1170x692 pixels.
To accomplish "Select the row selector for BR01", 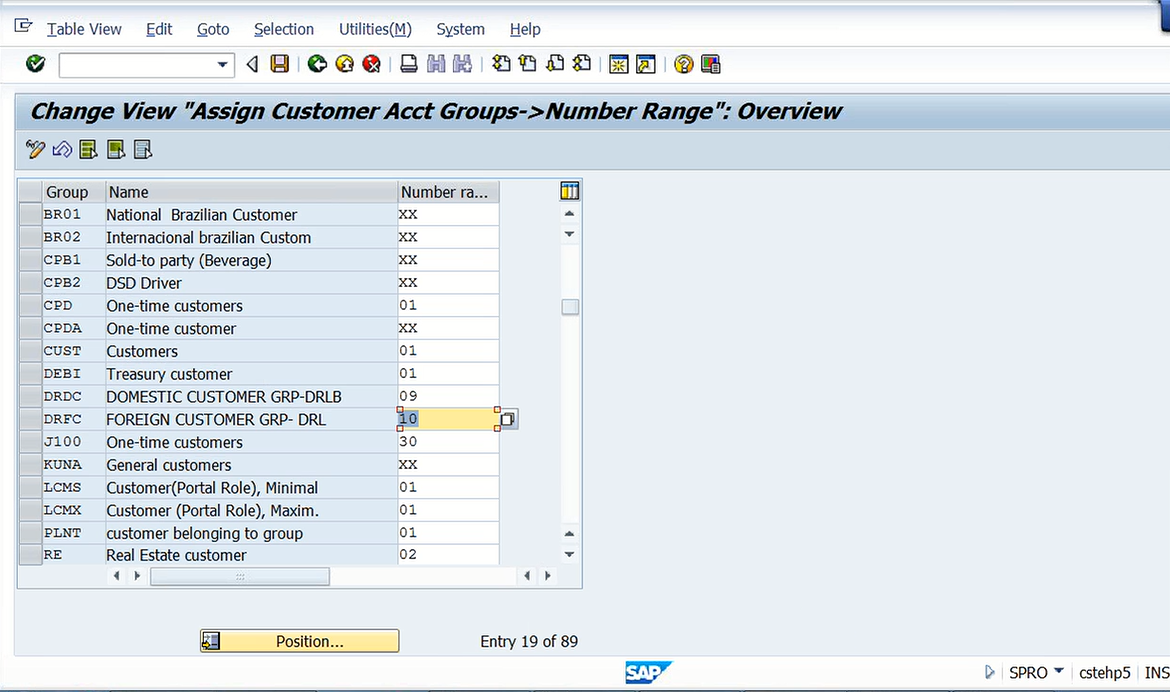I will coord(30,214).
